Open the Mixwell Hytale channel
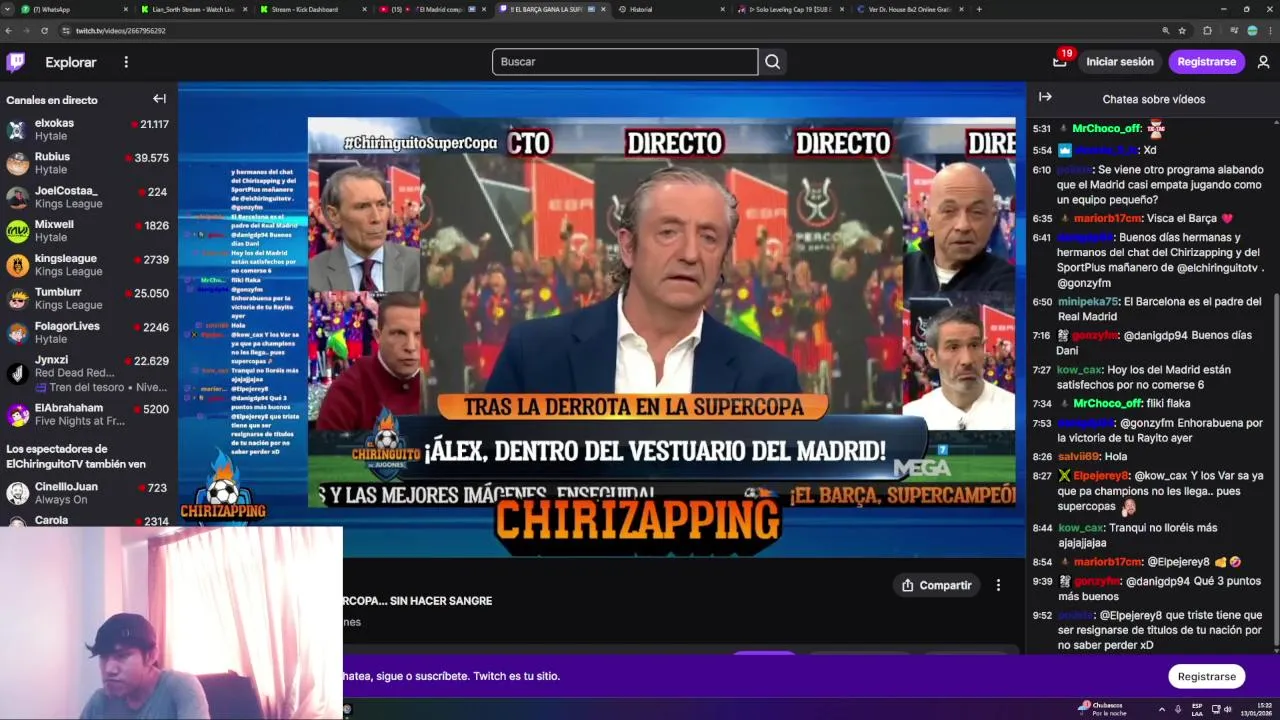 coord(88,231)
